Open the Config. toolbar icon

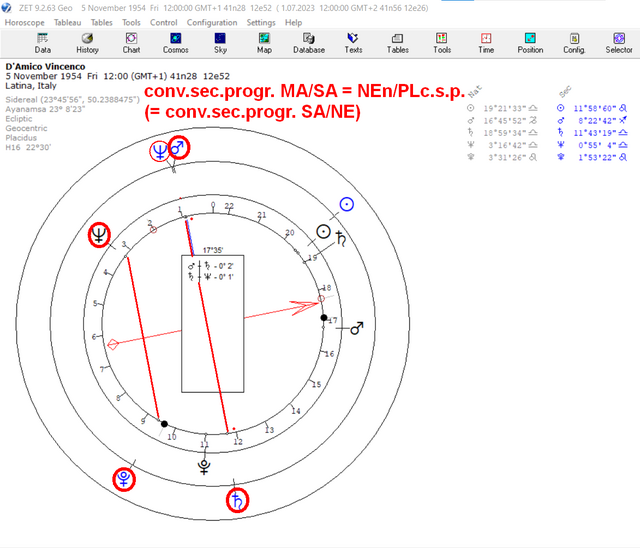coord(574,44)
